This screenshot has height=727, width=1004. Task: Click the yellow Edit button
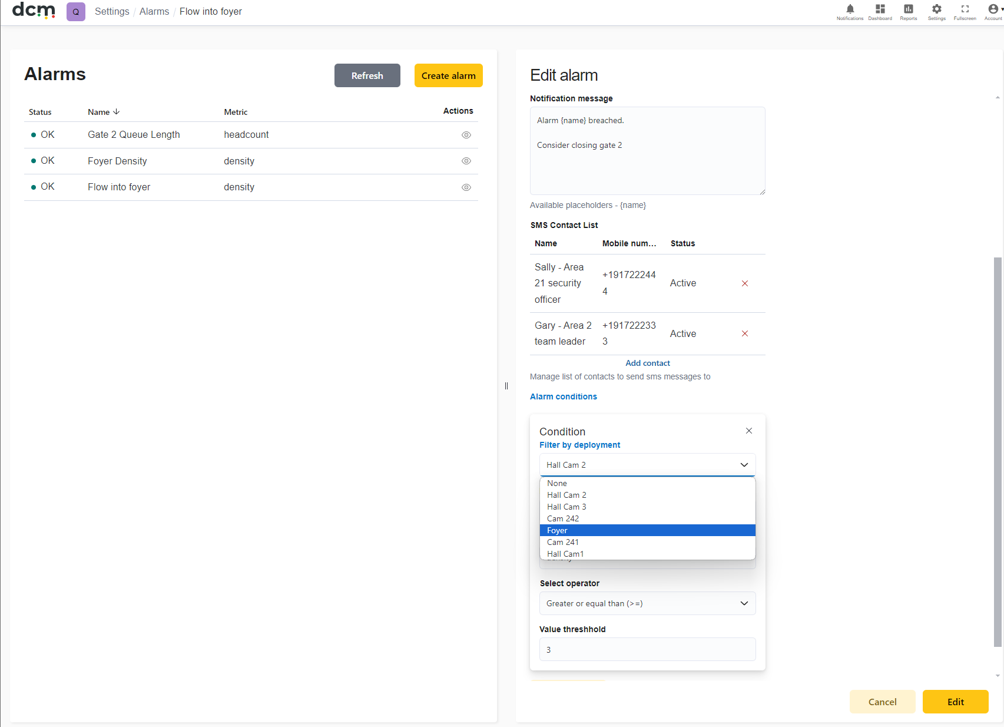pos(955,702)
